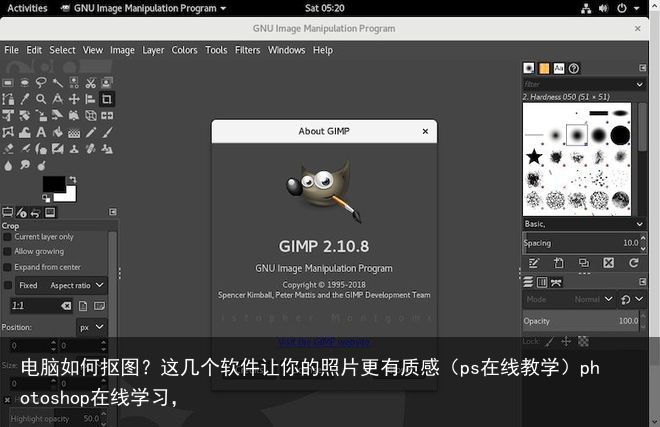Create a new brush
The image size is (660, 427).
point(559,263)
